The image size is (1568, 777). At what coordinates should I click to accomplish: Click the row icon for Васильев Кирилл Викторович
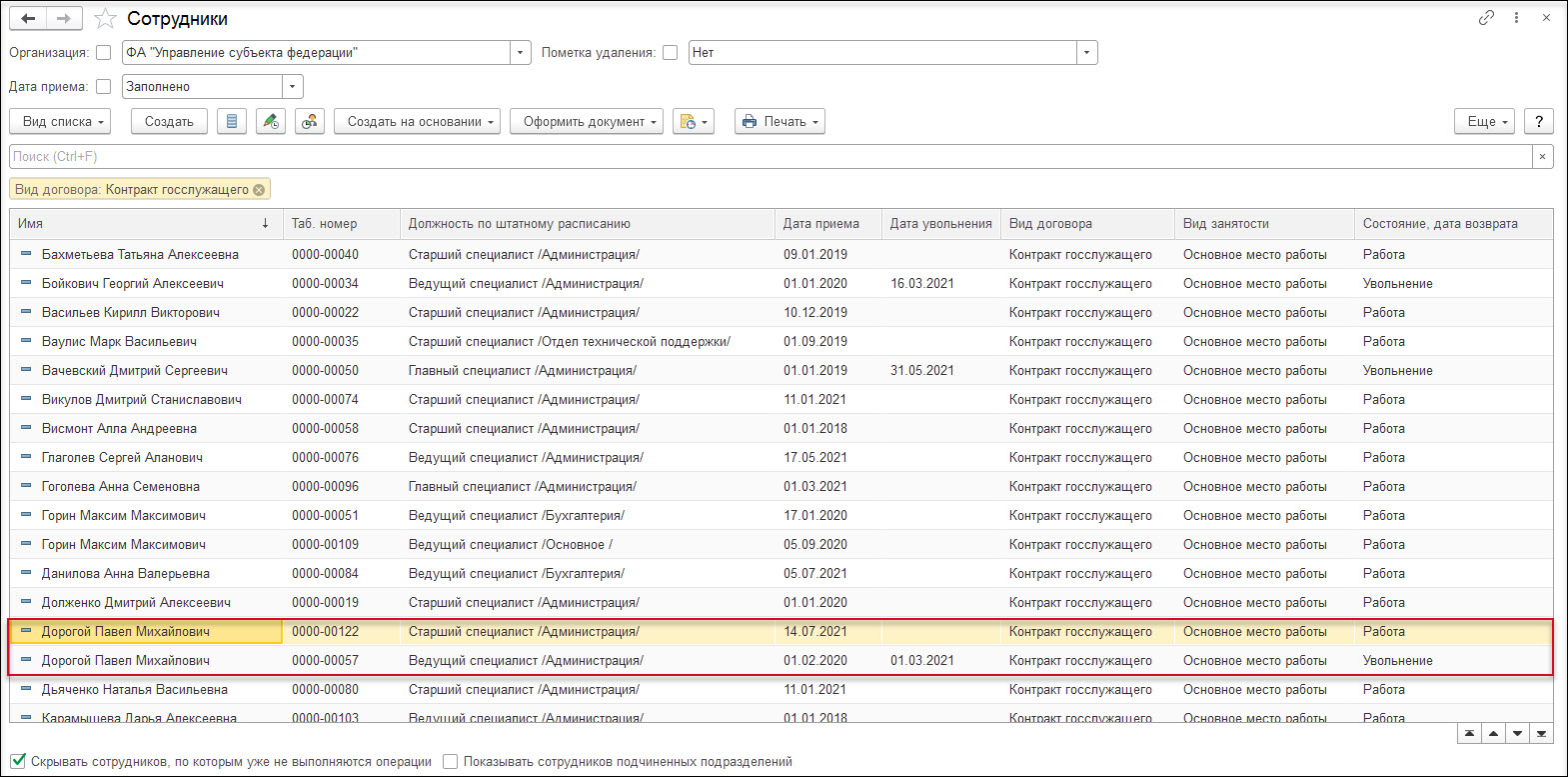26,312
